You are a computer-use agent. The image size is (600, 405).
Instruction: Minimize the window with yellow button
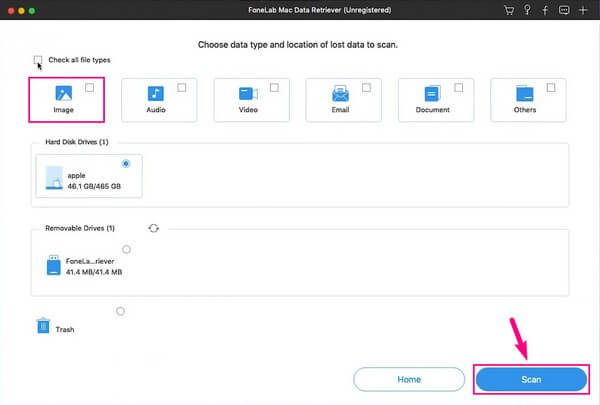pyautogui.click(x=21, y=11)
